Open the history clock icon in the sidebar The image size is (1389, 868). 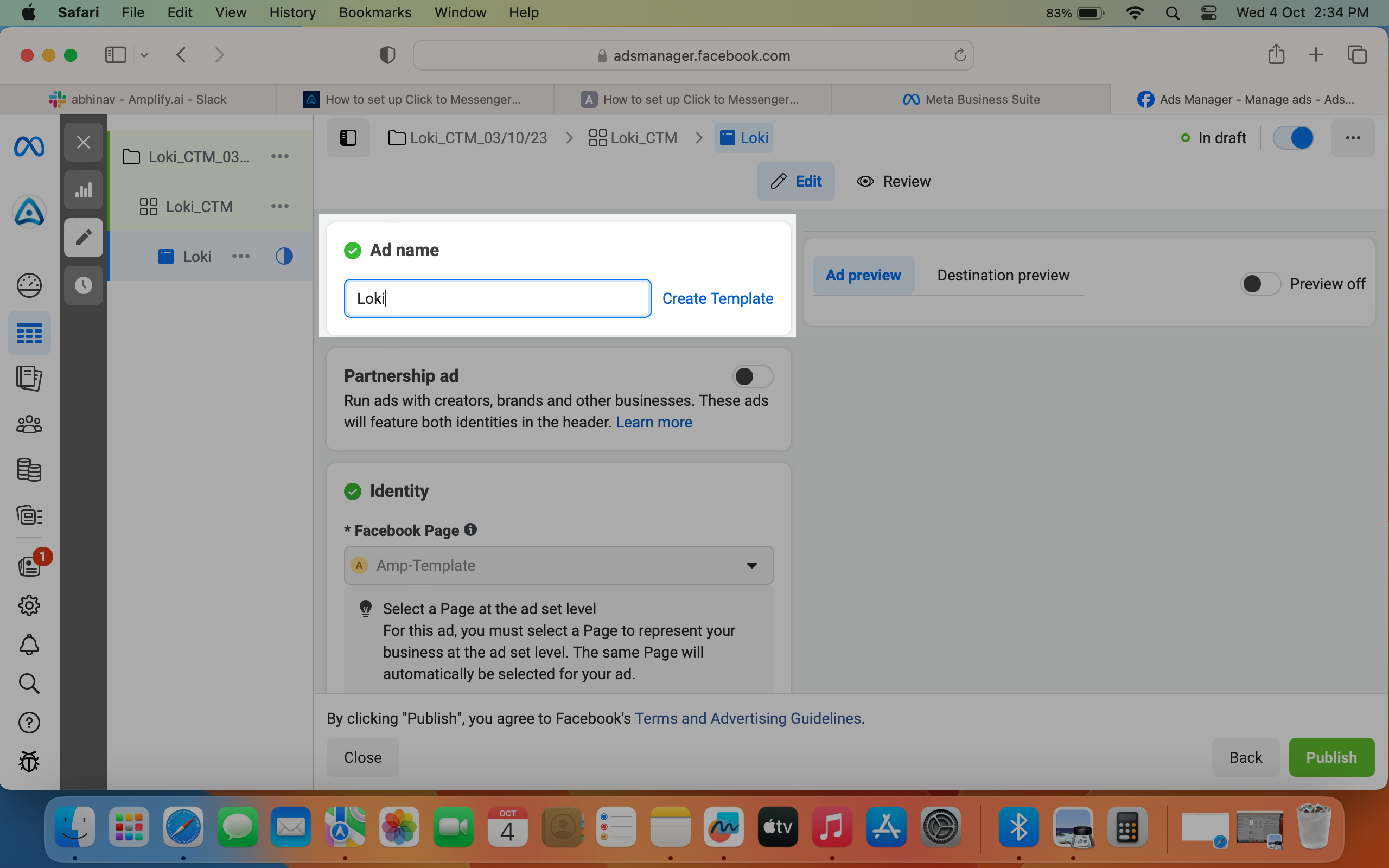tap(83, 285)
